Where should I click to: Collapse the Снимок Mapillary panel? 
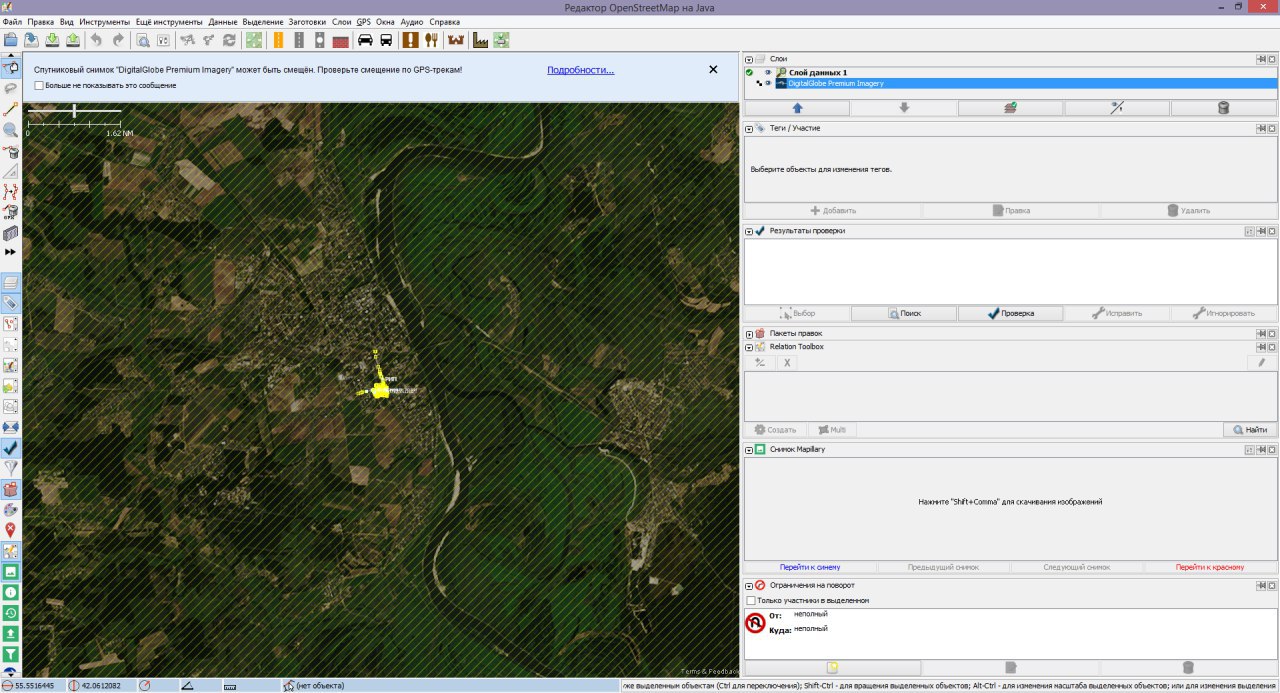click(x=749, y=450)
